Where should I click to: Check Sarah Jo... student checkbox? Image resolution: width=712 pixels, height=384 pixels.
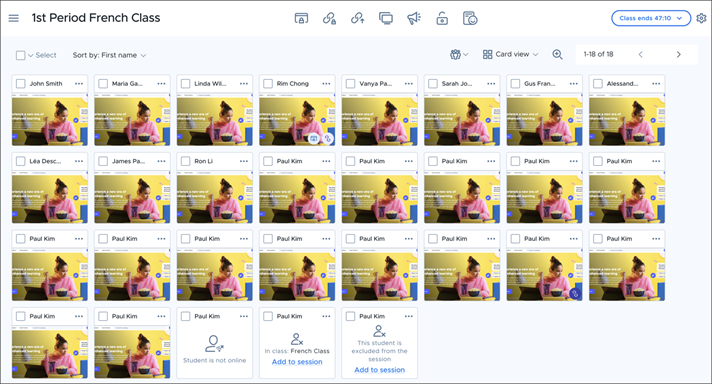point(433,84)
